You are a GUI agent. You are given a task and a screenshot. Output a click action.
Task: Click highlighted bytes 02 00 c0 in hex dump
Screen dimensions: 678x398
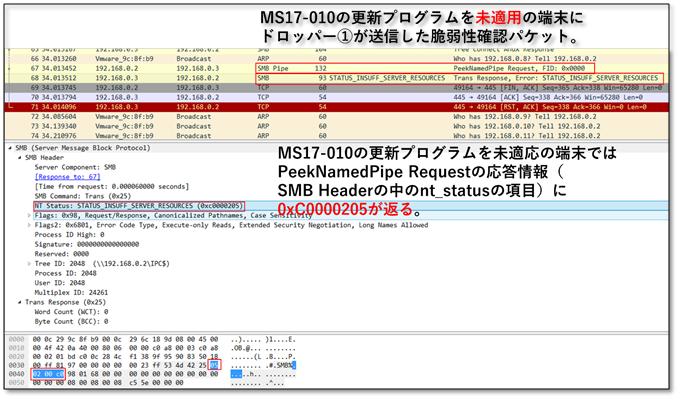click(x=48, y=374)
